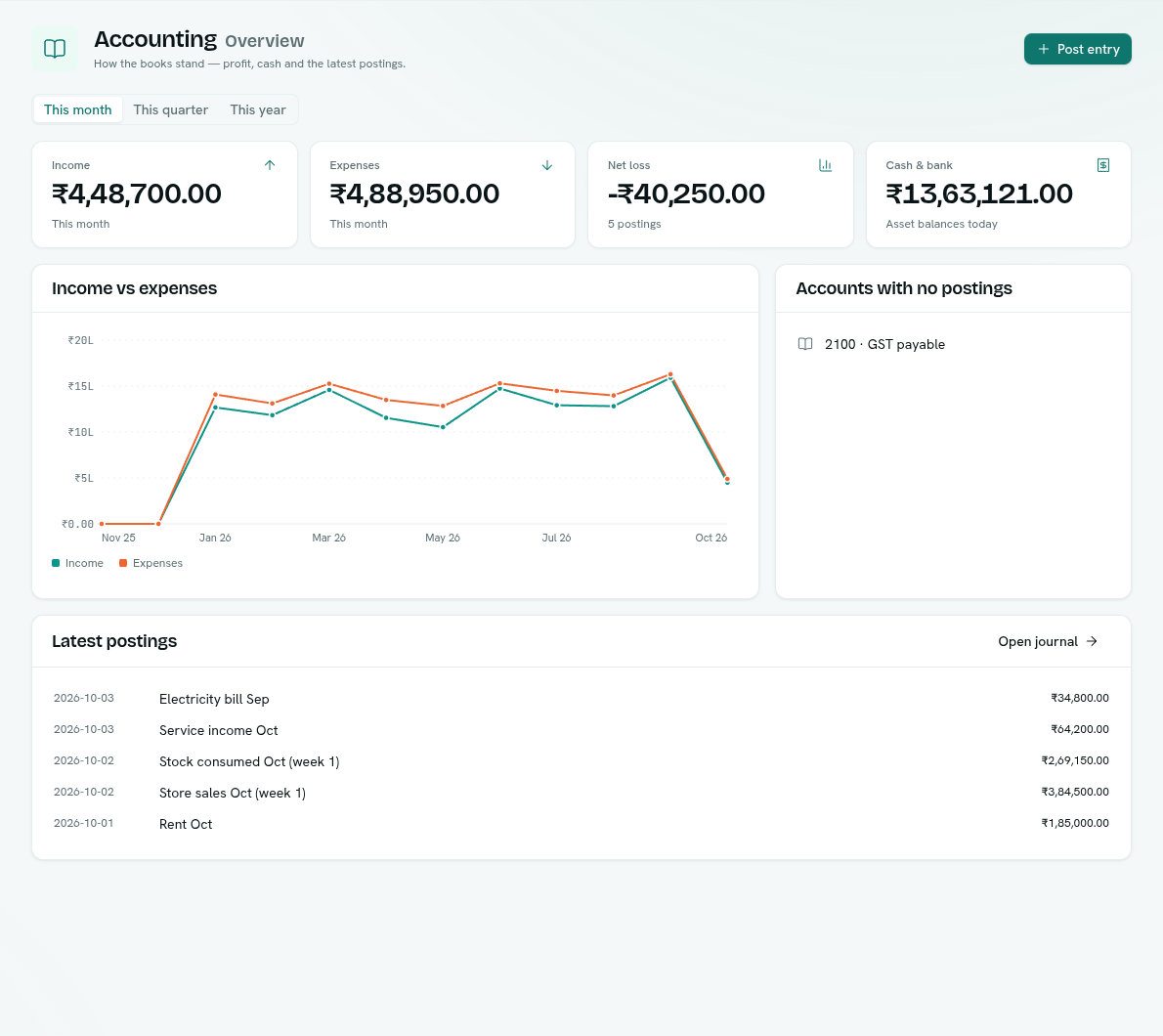Click the Overview subtitle text
This screenshot has height=1036, width=1163.
[x=265, y=41]
